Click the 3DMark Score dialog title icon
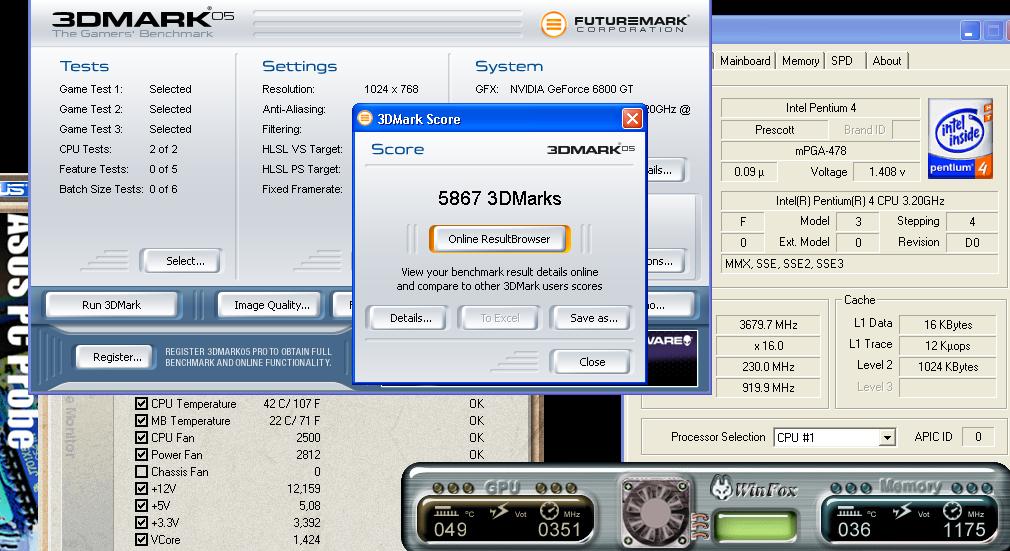The width and height of the screenshot is (1010, 551). tap(365, 118)
